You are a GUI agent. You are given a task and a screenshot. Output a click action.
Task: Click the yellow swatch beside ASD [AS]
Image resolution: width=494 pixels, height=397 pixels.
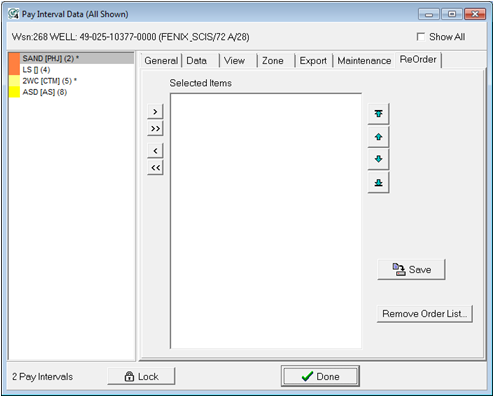click(14, 92)
